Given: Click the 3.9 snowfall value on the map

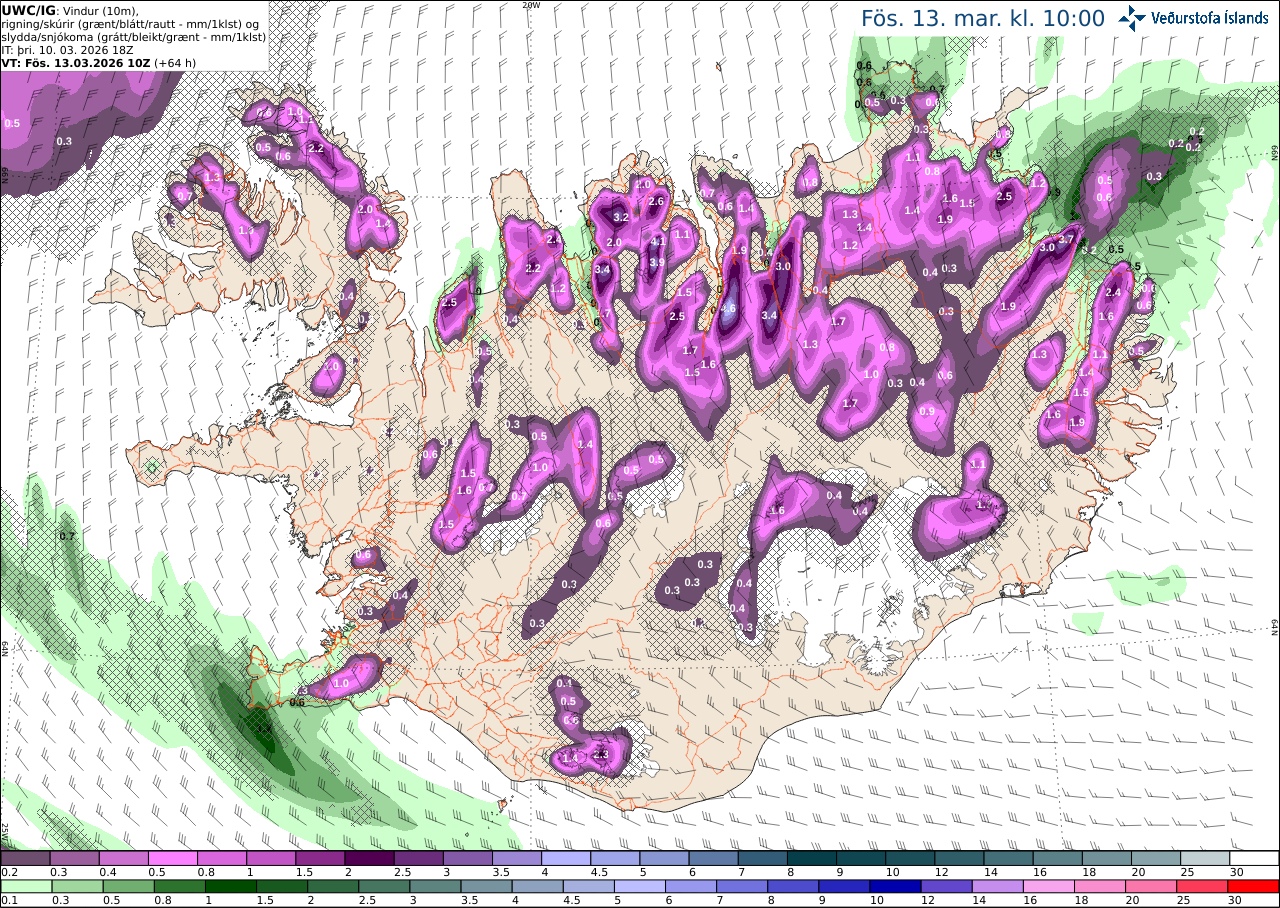Looking at the screenshot, I should pyautogui.click(x=657, y=263).
